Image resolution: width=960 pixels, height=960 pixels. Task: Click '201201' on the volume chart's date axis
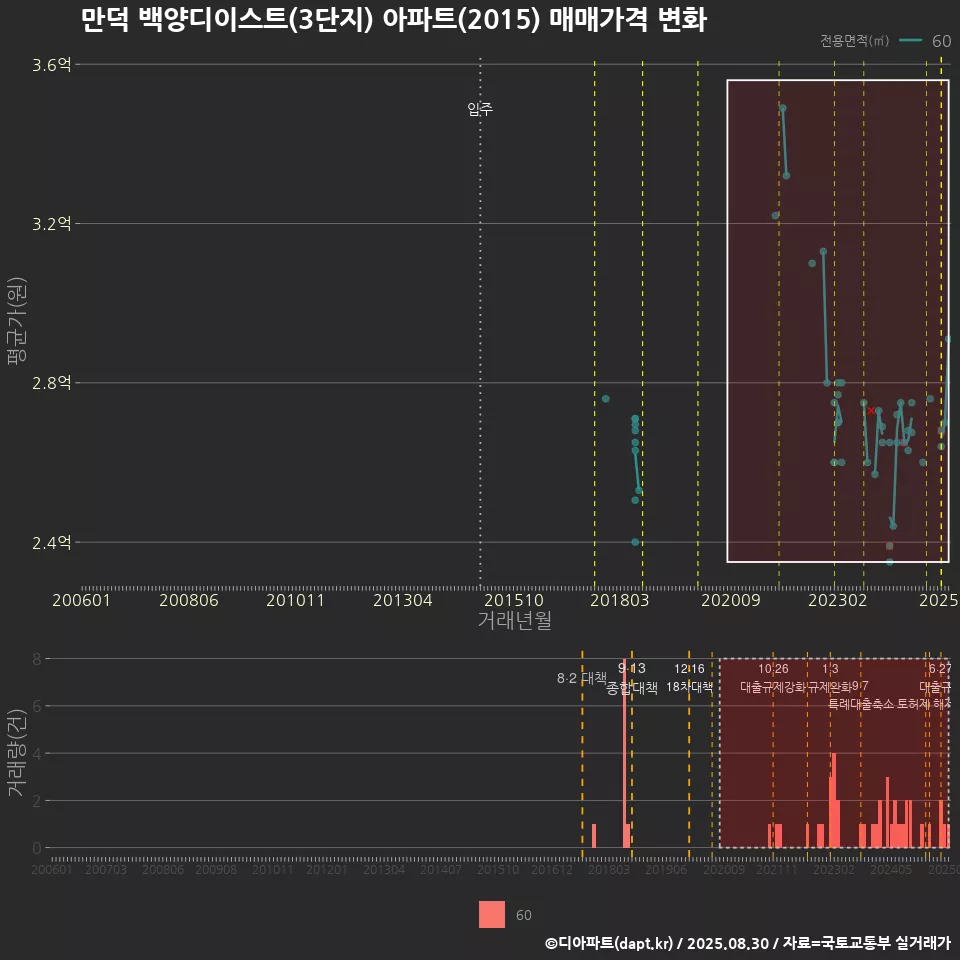click(327, 869)
